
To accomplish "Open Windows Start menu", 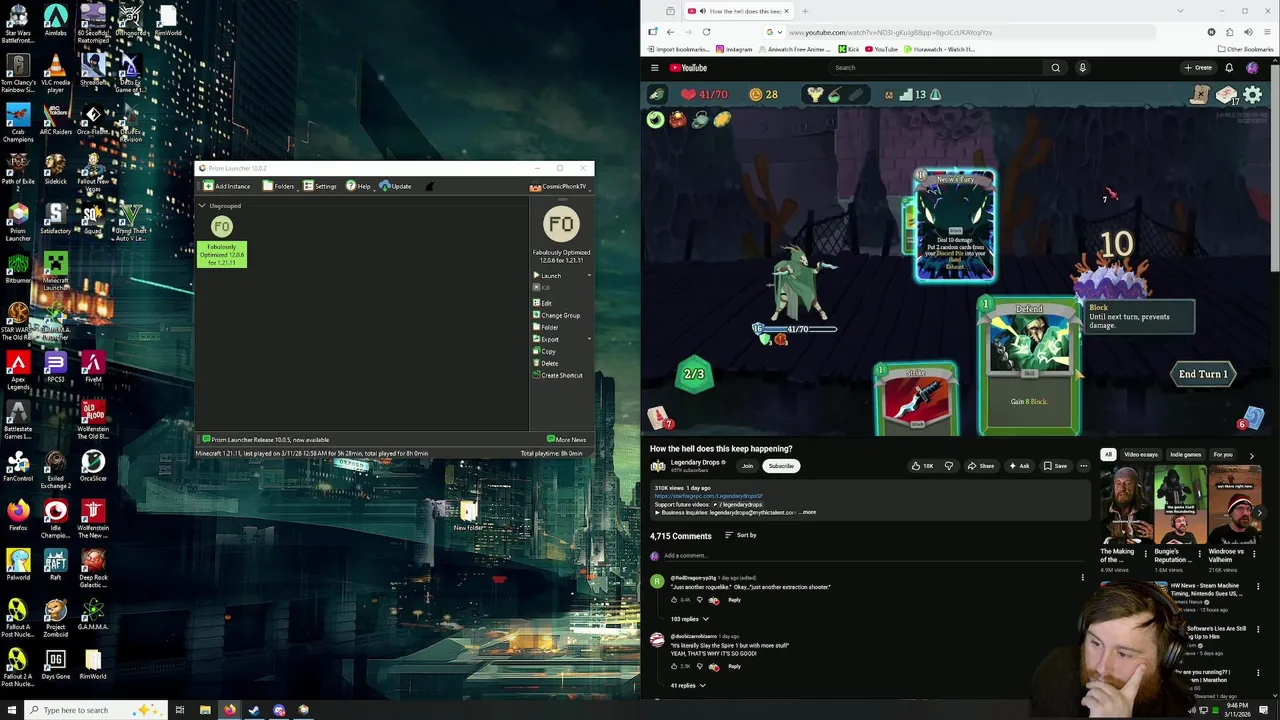I will (x=12, y=710).
